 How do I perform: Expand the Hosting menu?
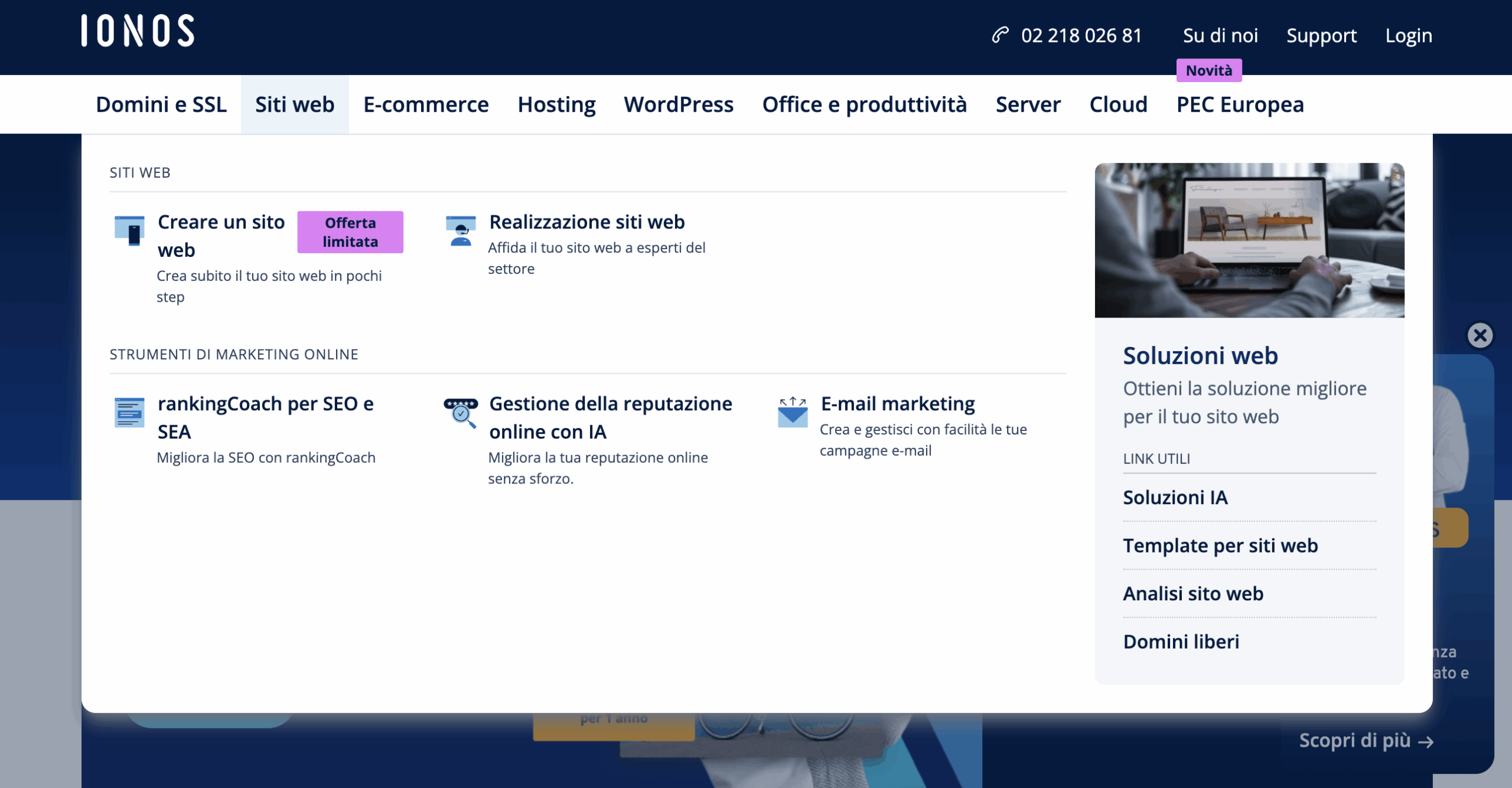pyautogui.click(x=556, y=104)
